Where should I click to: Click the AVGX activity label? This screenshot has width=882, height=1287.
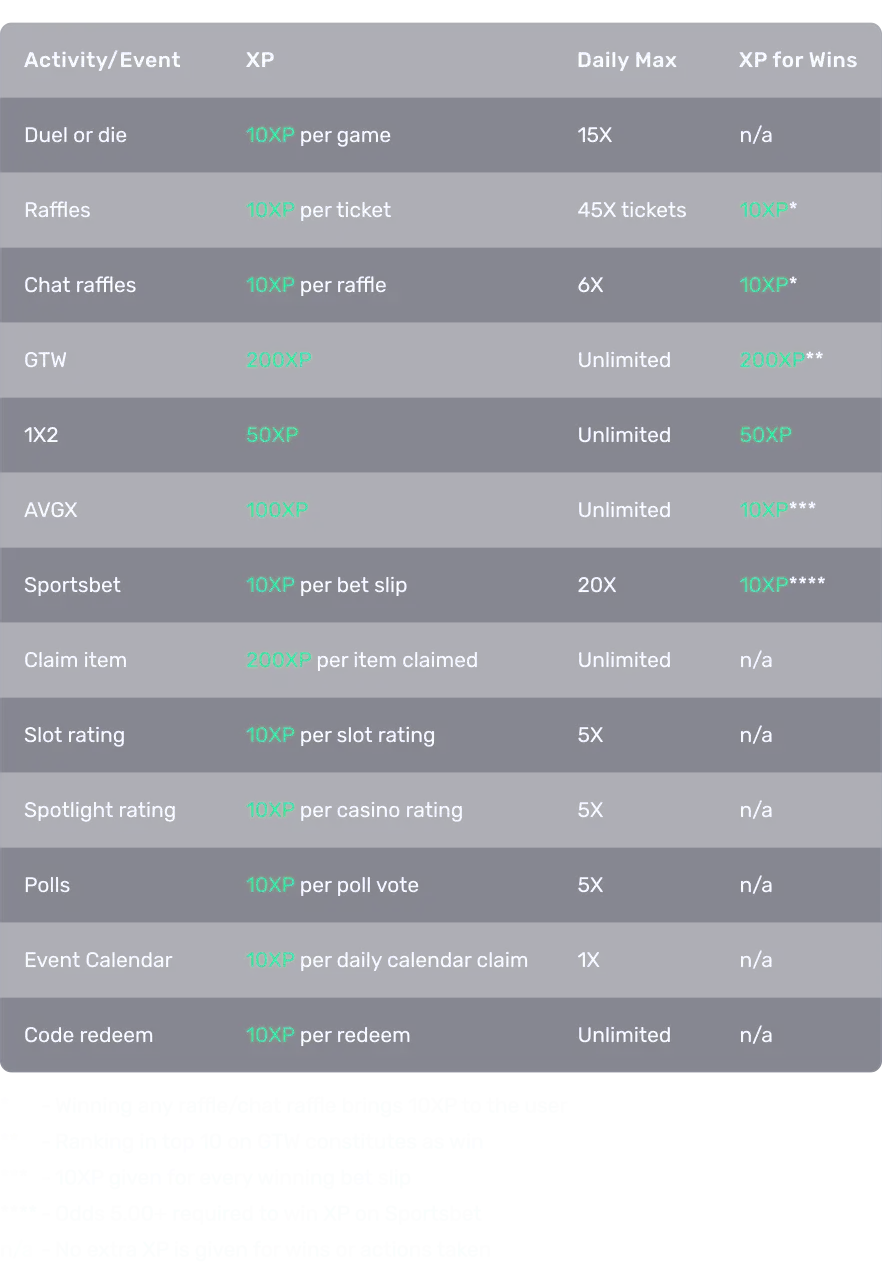click(x=50, y=510)
